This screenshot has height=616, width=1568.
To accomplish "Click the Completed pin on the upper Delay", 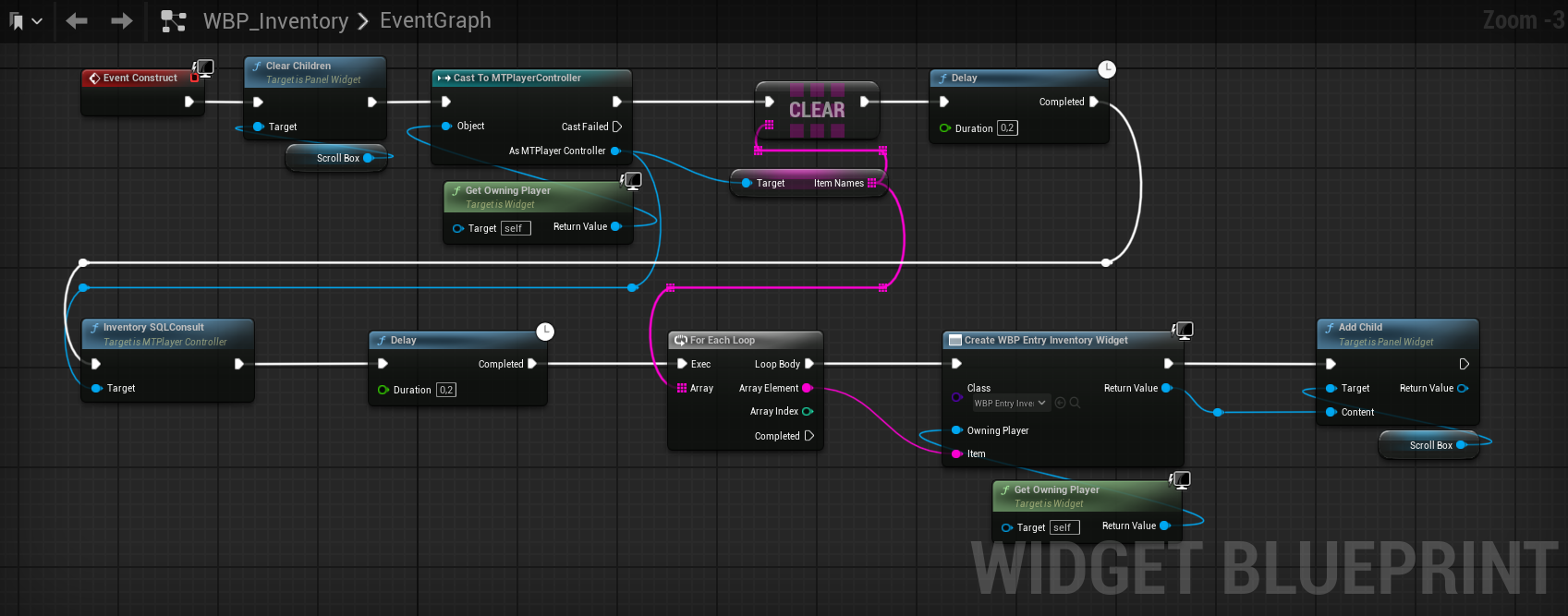I will click(1094, 102).
